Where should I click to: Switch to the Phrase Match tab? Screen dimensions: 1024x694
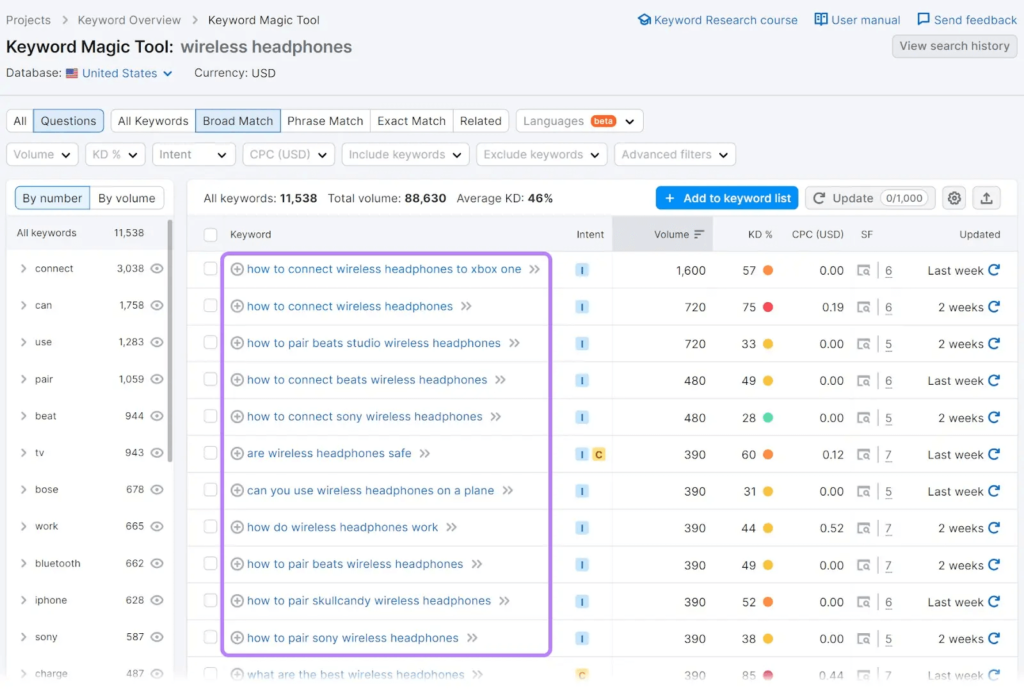pos(325,121)
